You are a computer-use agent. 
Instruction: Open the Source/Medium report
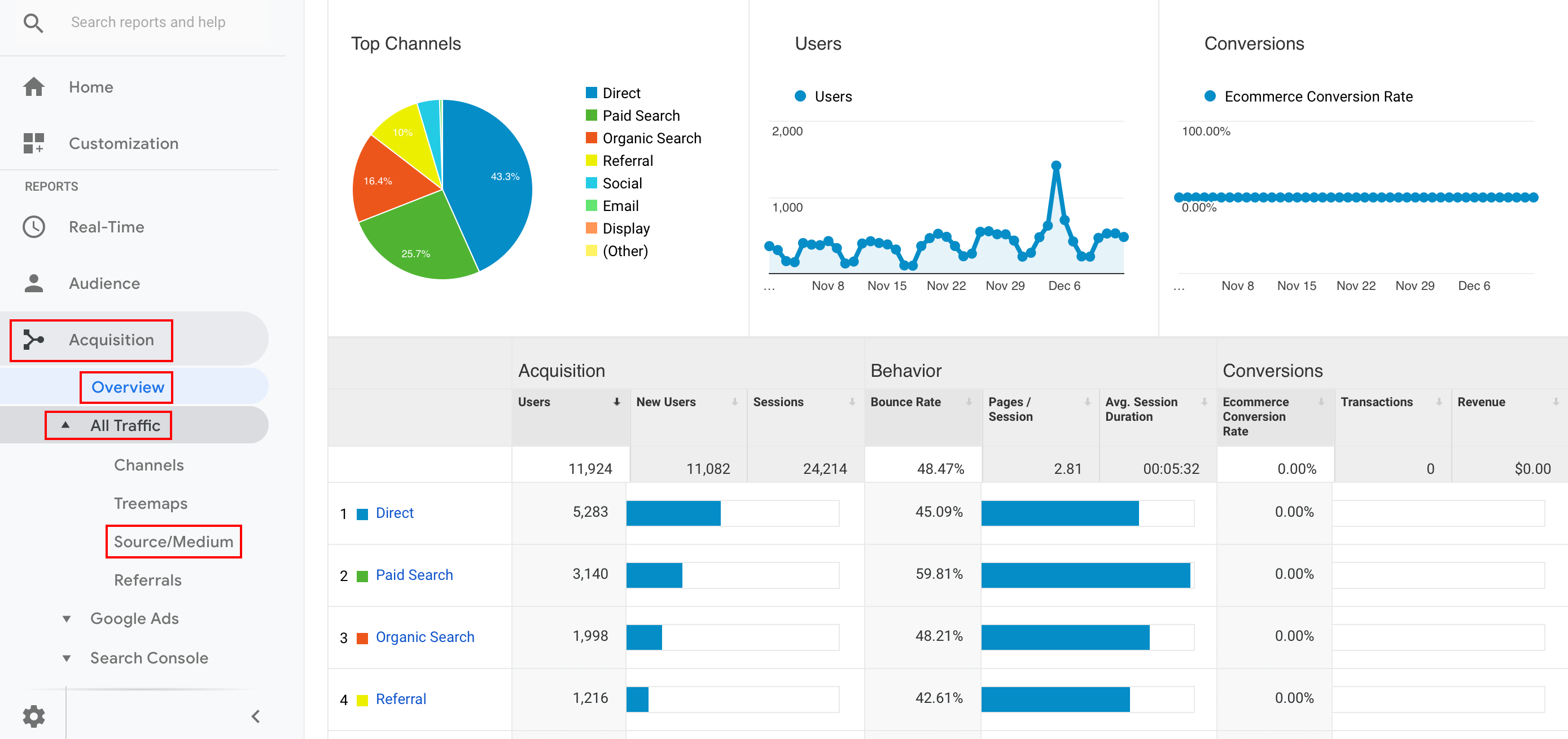(173, 542)
